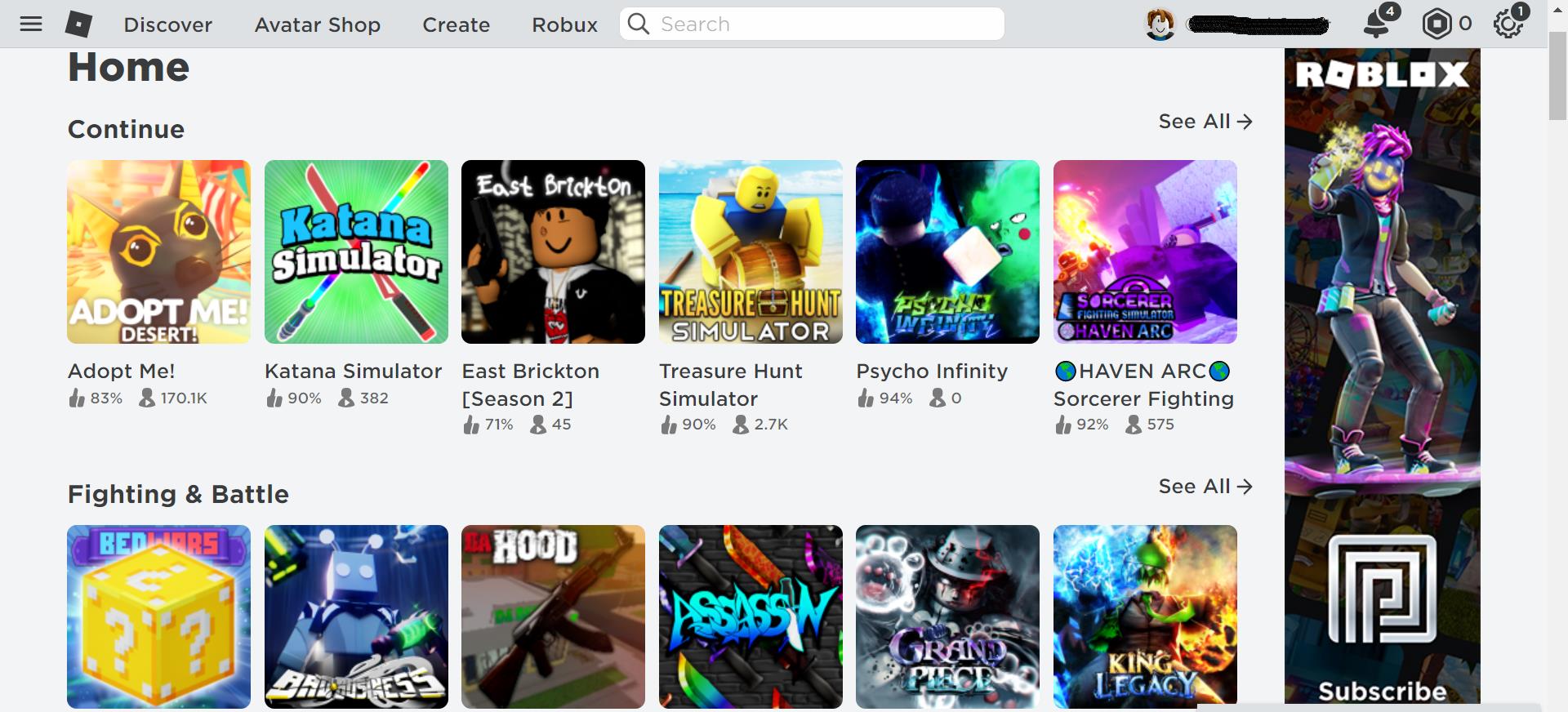The height and width of the screenshot is (712, 1568).
Task: Click Psycho Infinity 94% rating
Action: click(x=885, y=398)
